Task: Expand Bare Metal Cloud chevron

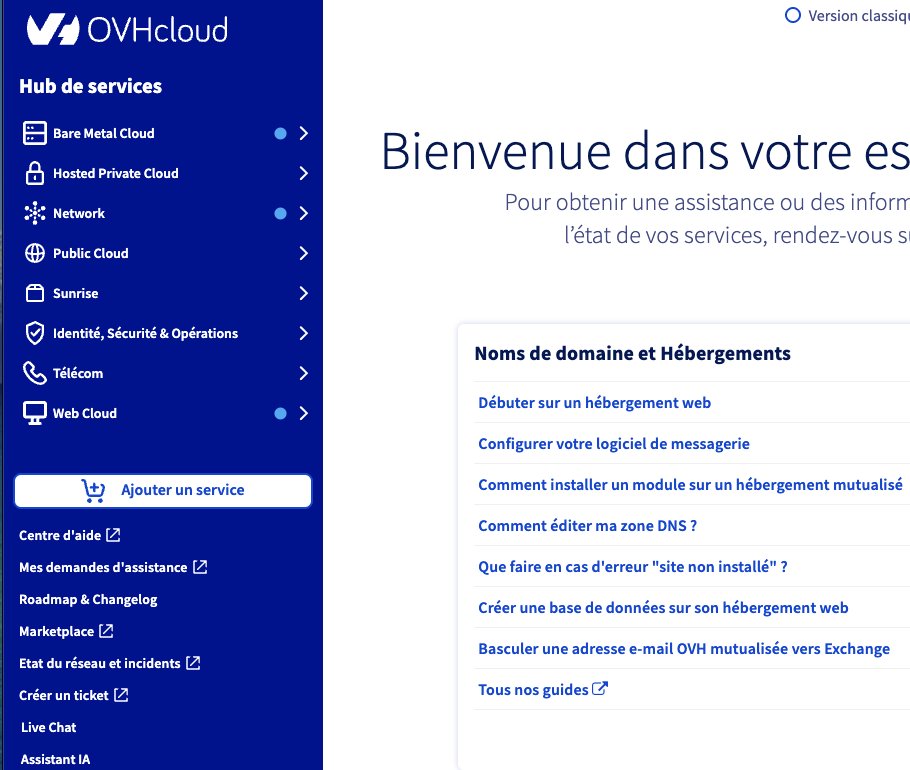Action: [x=304, y=133]
